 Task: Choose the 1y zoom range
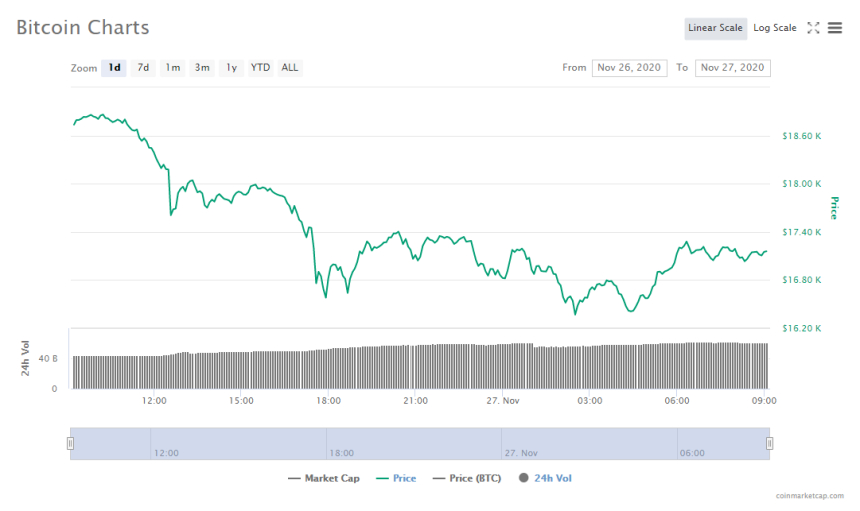[231, 68]
